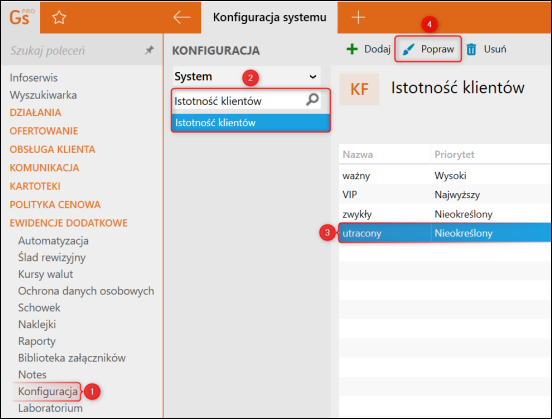Select the VIP row in table

tap(445, 194)
